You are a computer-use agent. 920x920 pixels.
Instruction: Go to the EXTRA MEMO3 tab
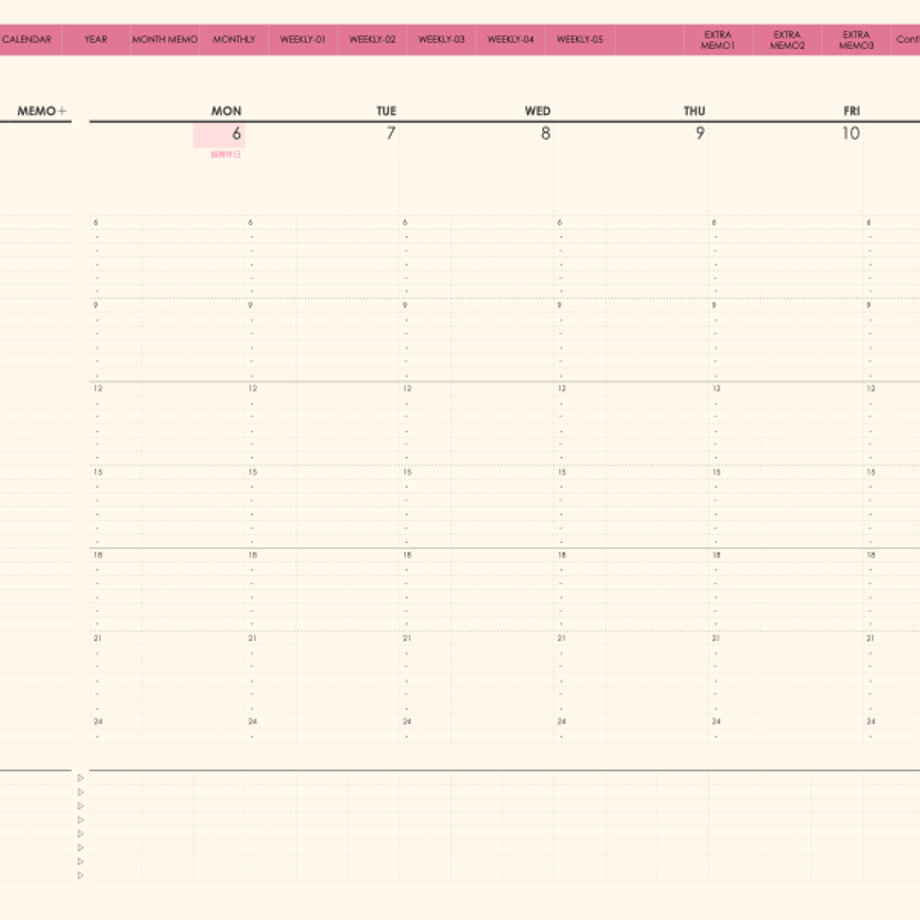click(857, 39)
